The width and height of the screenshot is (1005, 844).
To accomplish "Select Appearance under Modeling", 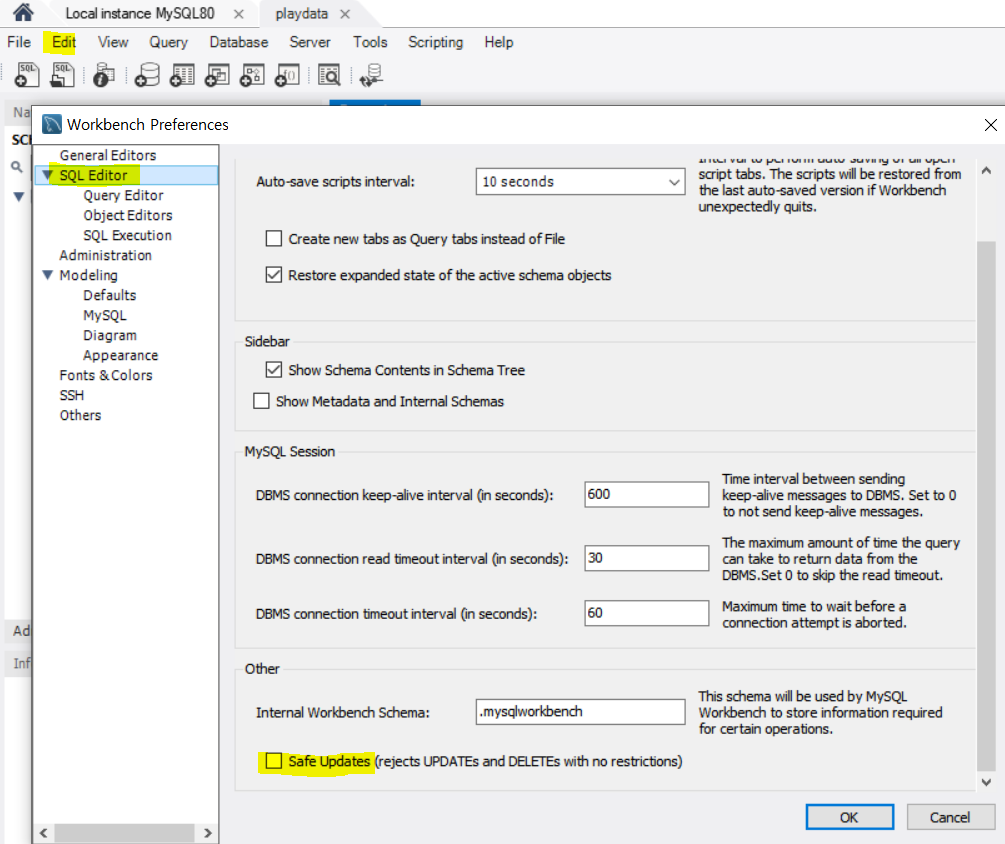I will (x=120, y=355).
